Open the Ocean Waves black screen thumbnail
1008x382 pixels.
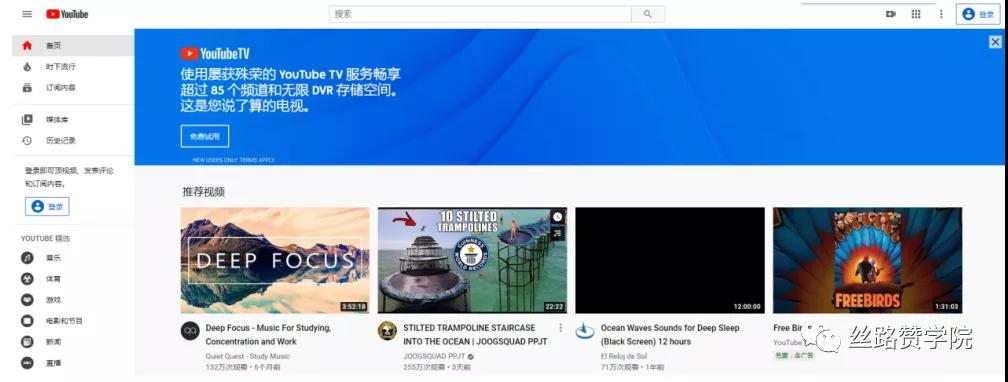[x=670, y=260]
